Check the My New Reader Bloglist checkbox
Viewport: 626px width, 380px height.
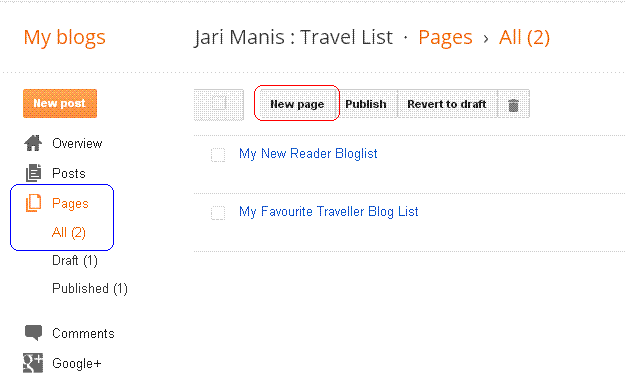click(218, 155)
